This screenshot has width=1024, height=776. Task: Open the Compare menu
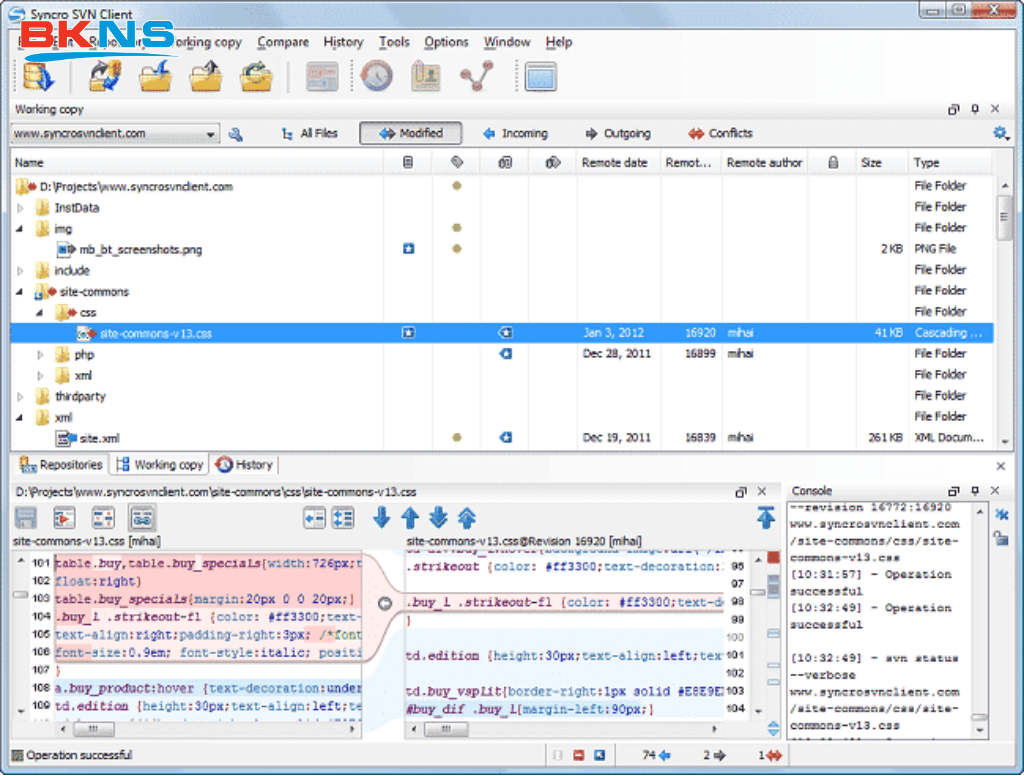tap(283, 42)
